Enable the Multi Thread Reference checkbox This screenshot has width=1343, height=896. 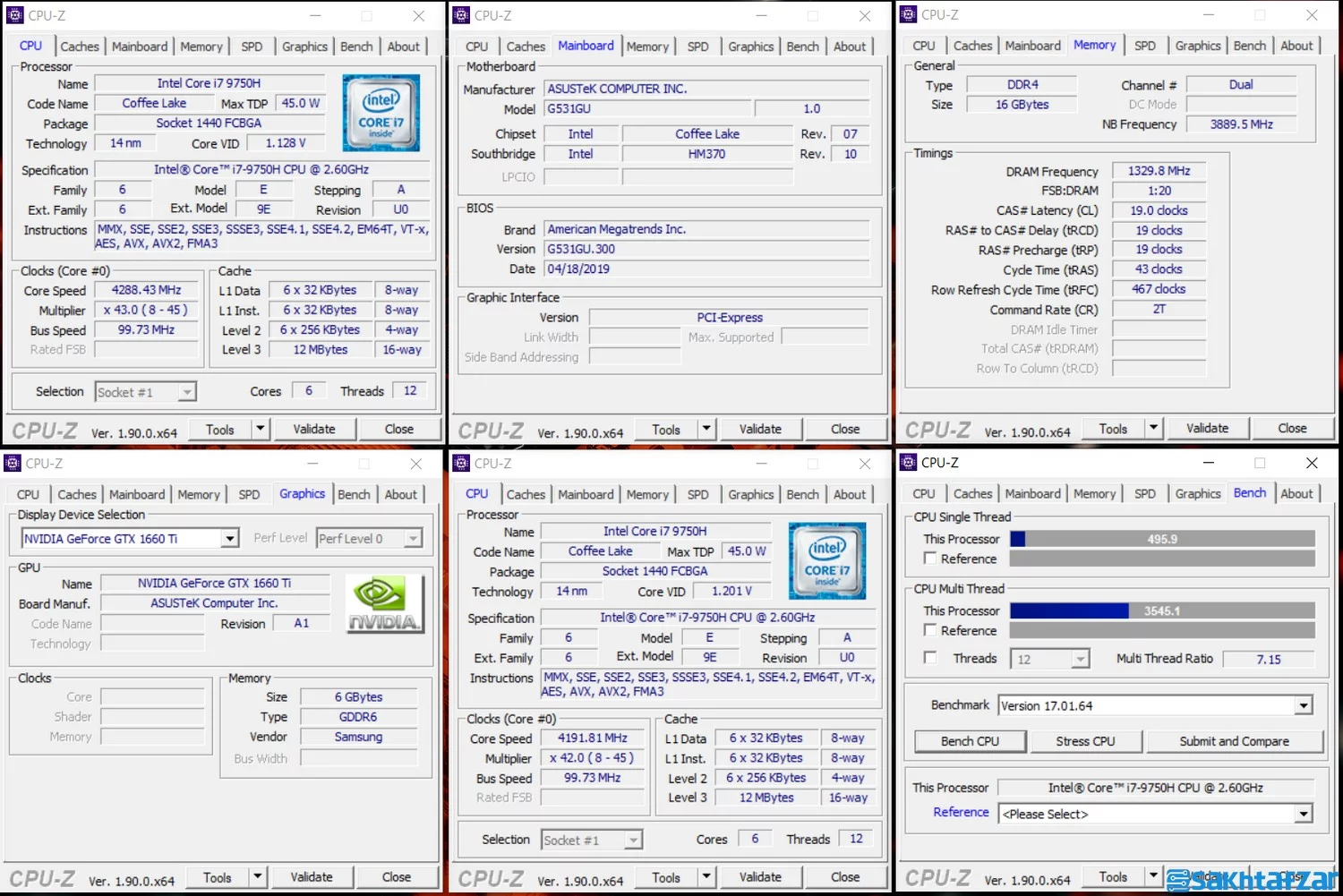coord(931,629)
